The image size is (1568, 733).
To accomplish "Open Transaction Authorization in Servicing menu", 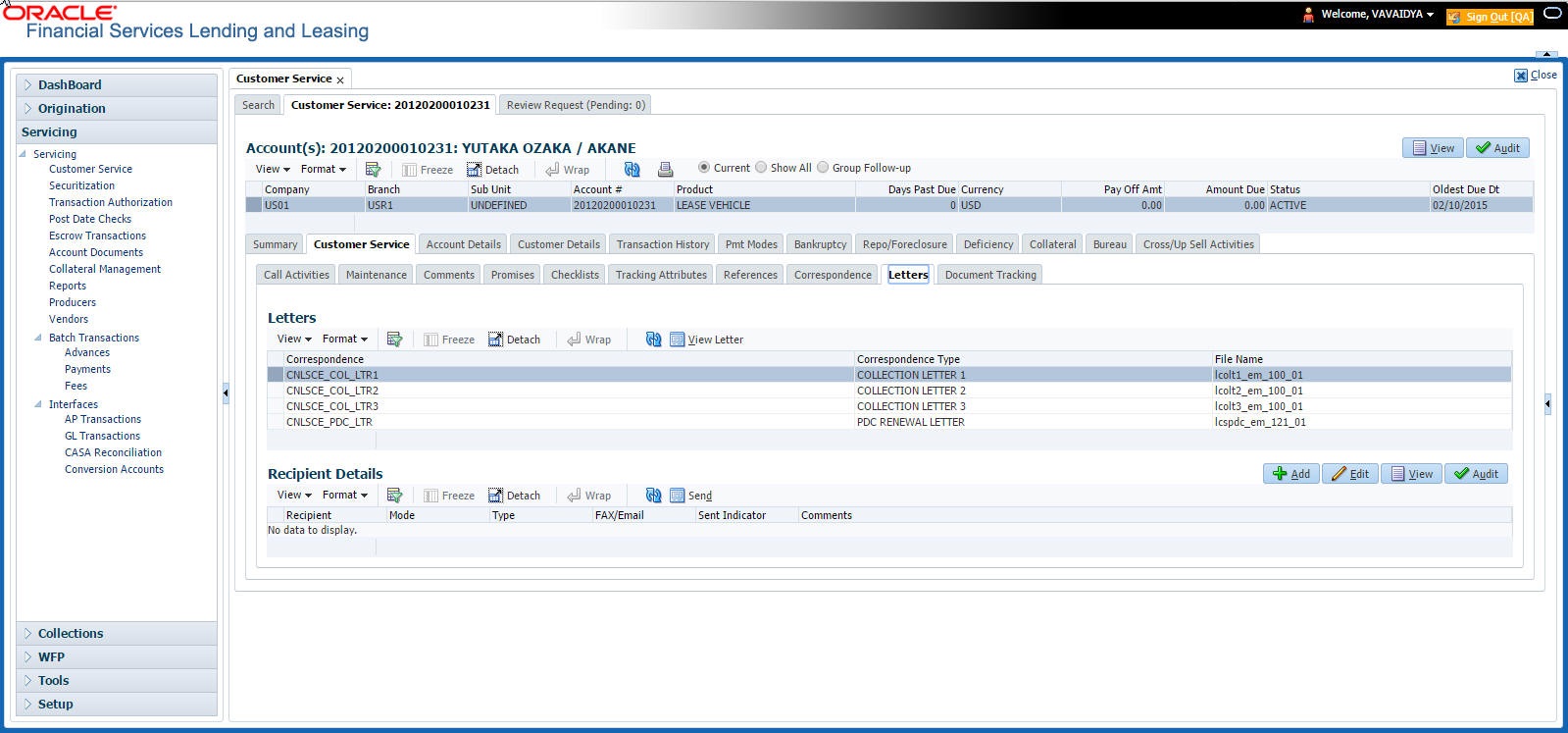I will tap(111, 202).
